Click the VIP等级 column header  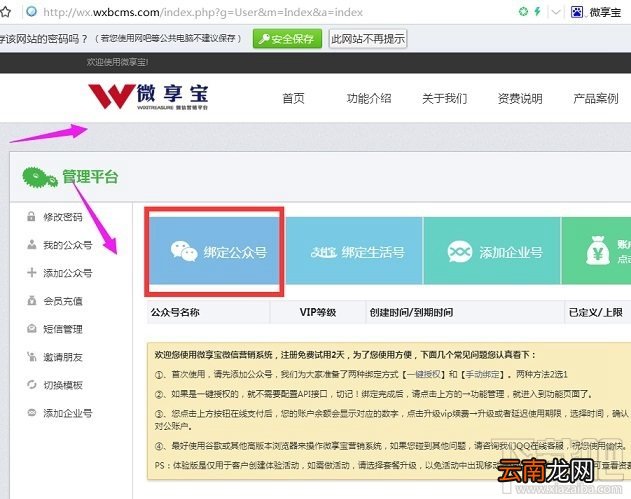tap(318, 312)
